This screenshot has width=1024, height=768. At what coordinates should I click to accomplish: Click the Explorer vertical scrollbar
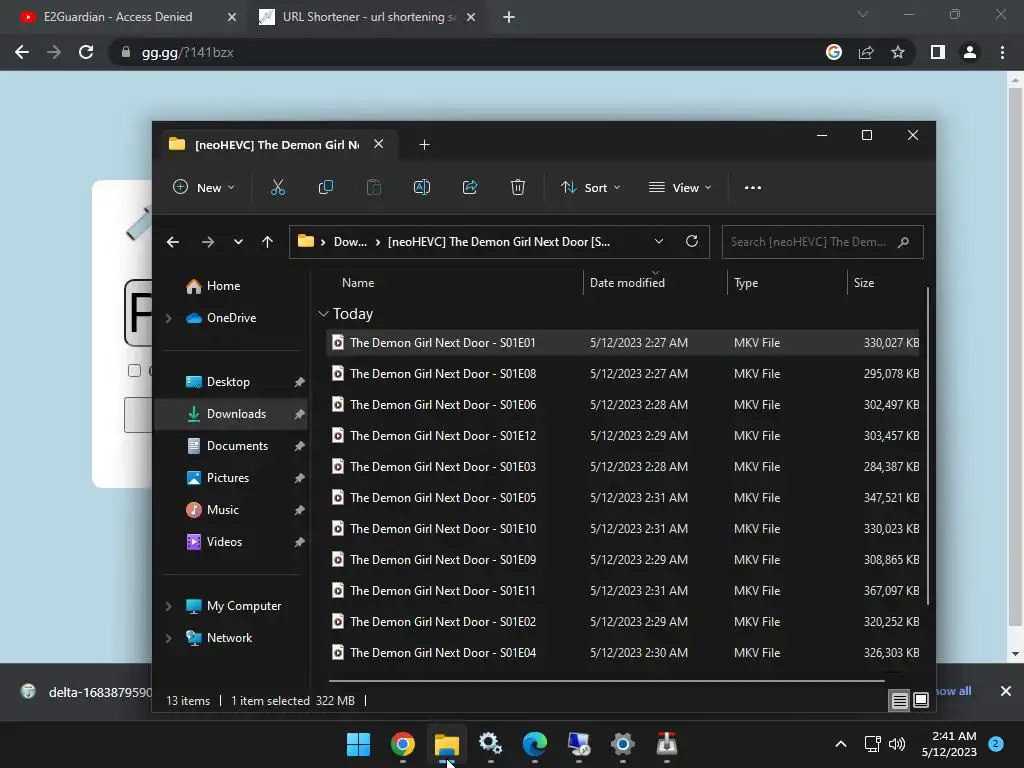tap(927, 444)
